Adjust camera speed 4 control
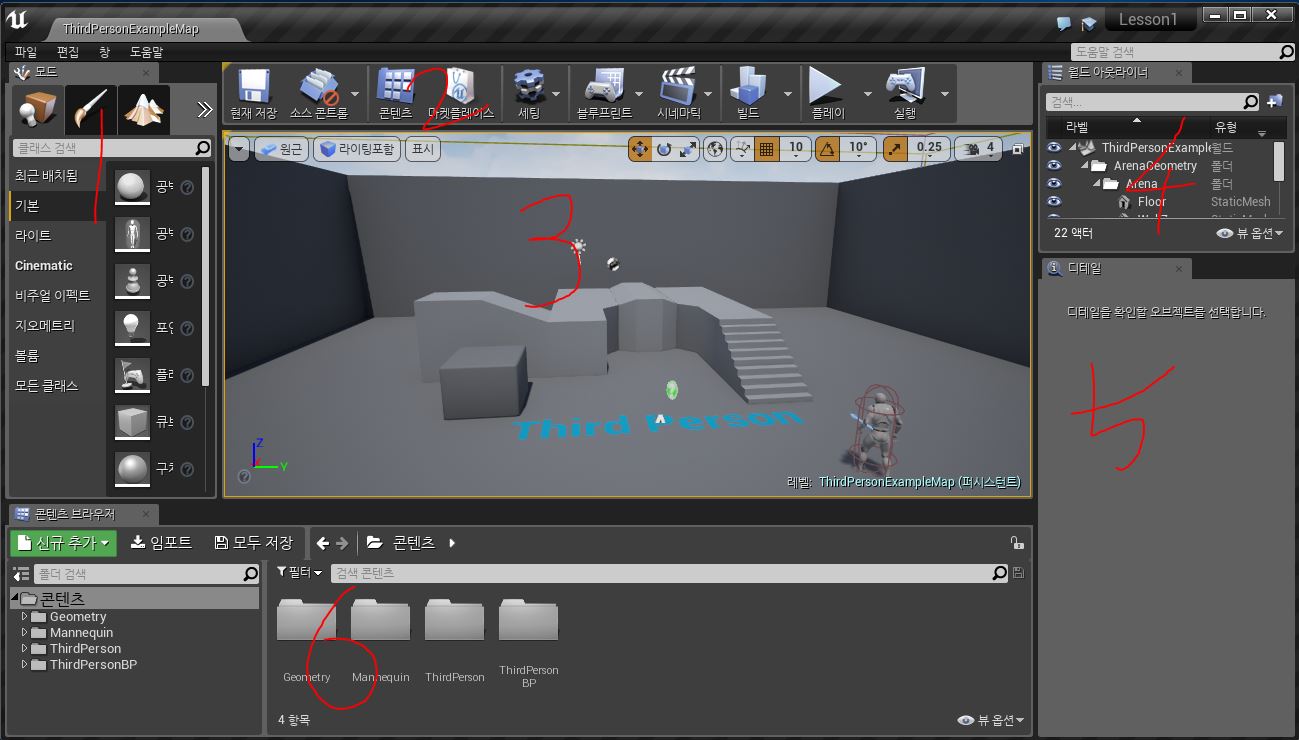Image resolution: width=1299 pixels, height=740 pixels. (978, 149)
